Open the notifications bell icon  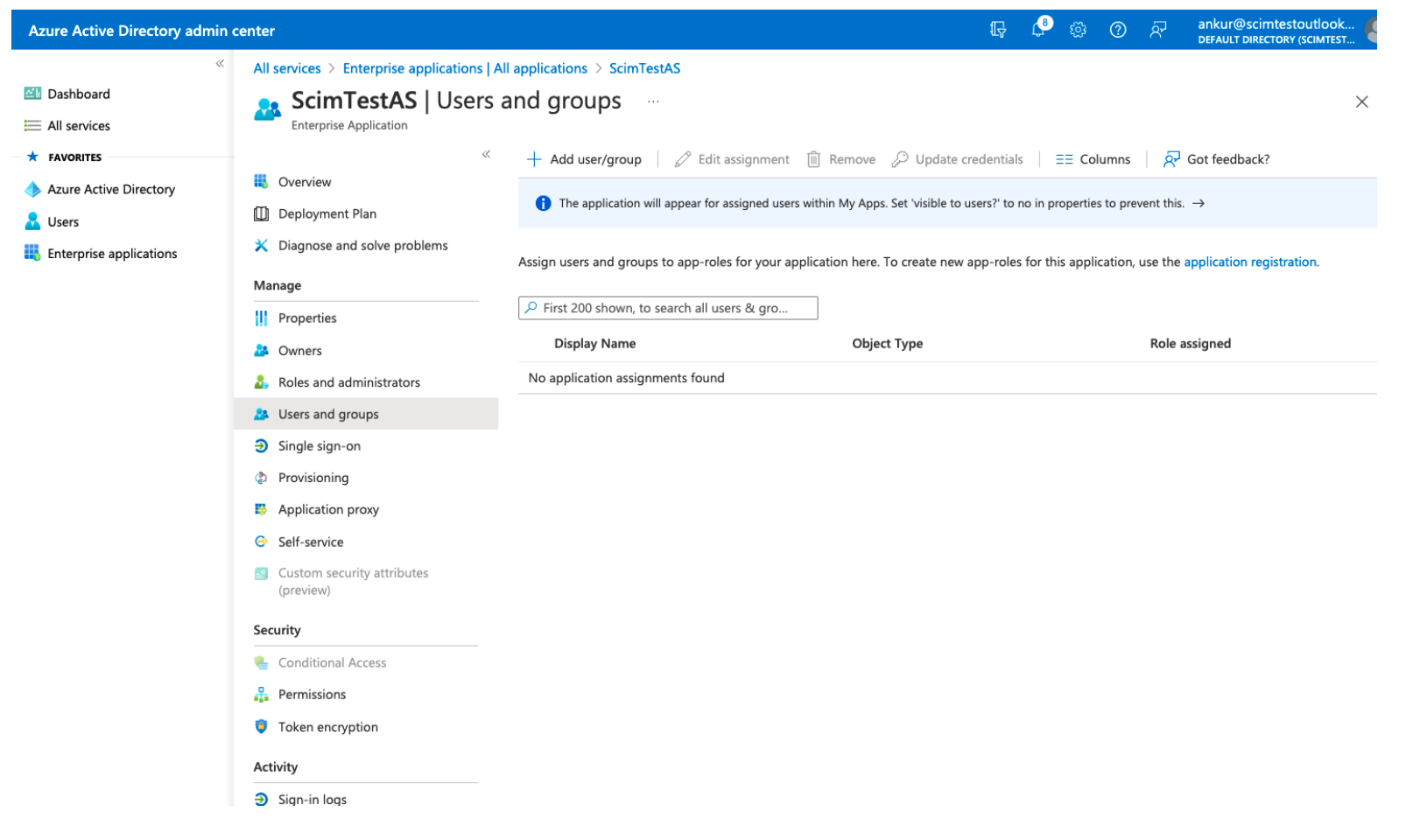1038,30
